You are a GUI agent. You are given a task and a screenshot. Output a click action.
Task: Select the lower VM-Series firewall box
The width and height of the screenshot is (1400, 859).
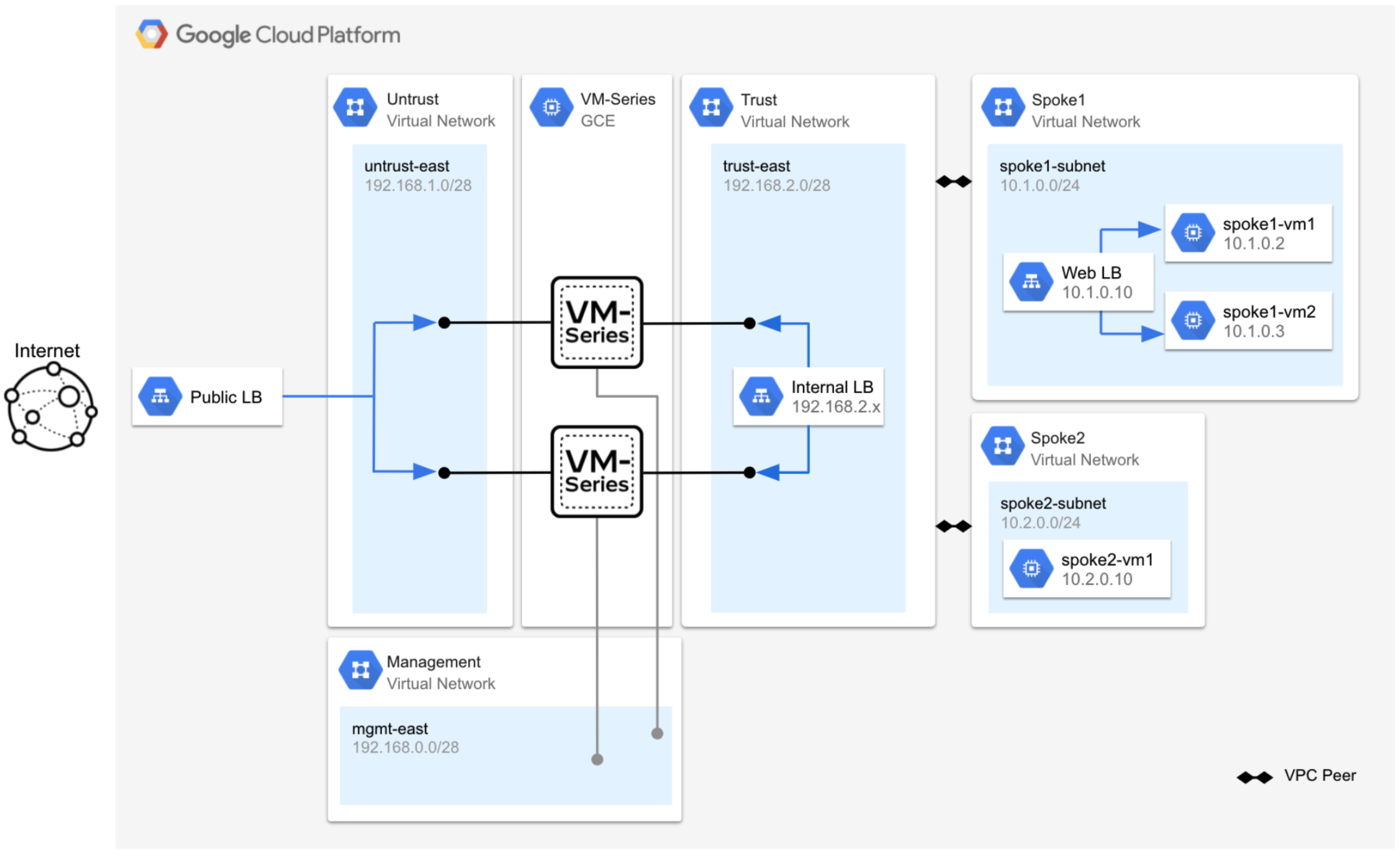[x=597, y=472]
